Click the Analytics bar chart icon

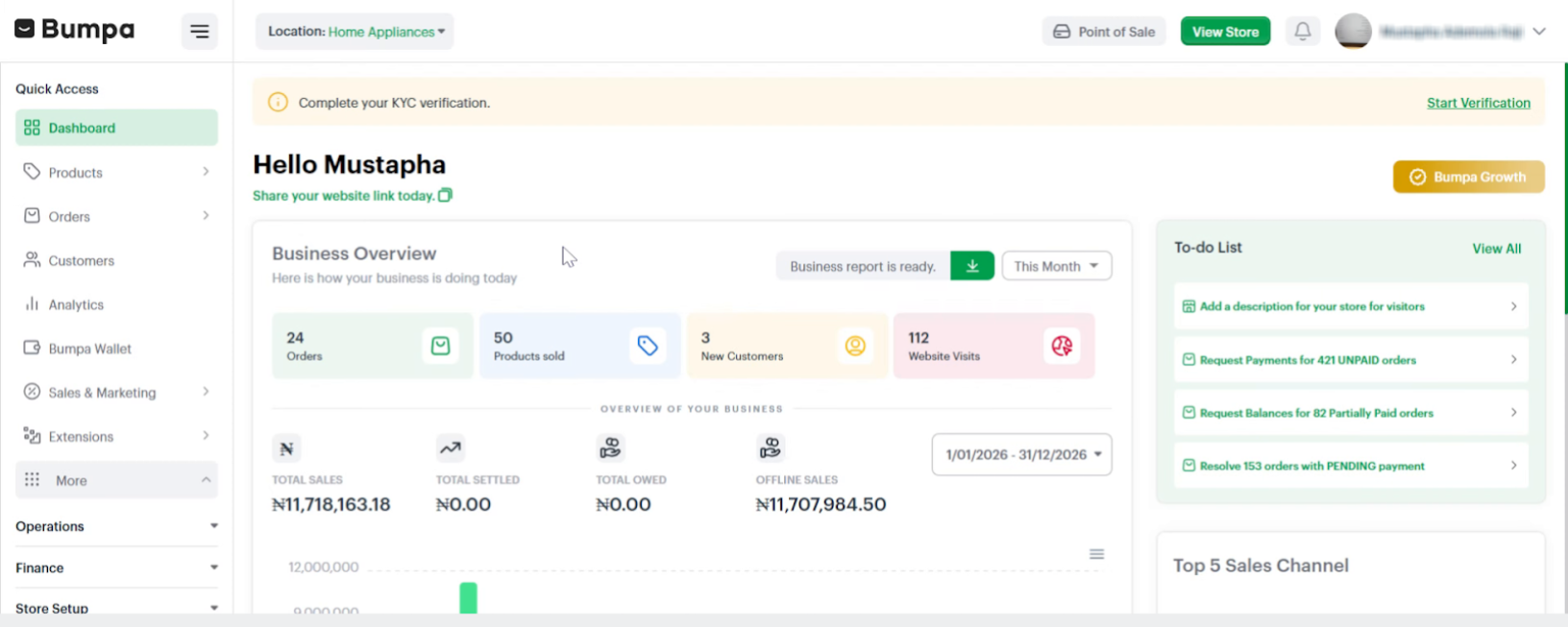click(32, 304)
